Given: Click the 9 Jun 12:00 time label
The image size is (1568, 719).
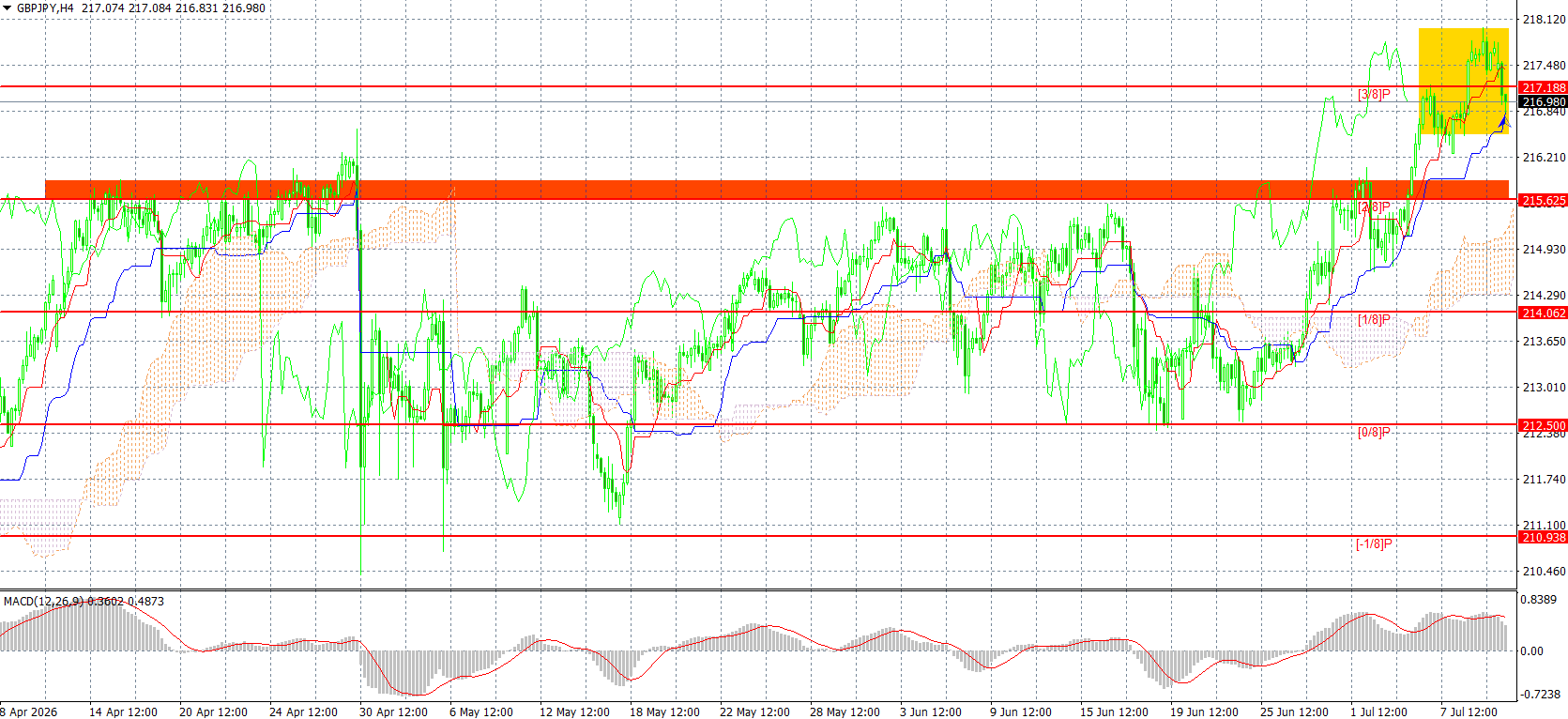Looking at the screenshot, I should [1021, 711].
